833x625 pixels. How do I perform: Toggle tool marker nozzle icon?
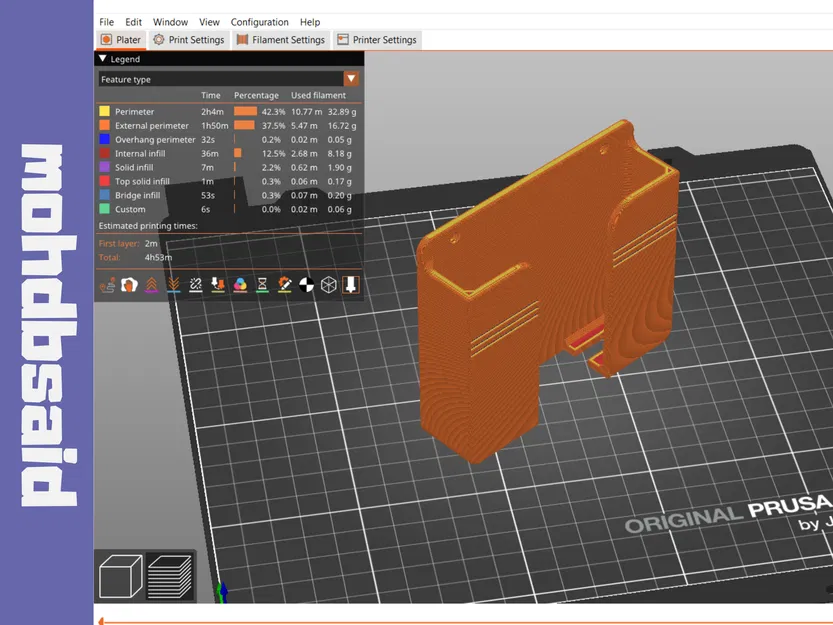point(351,285)
